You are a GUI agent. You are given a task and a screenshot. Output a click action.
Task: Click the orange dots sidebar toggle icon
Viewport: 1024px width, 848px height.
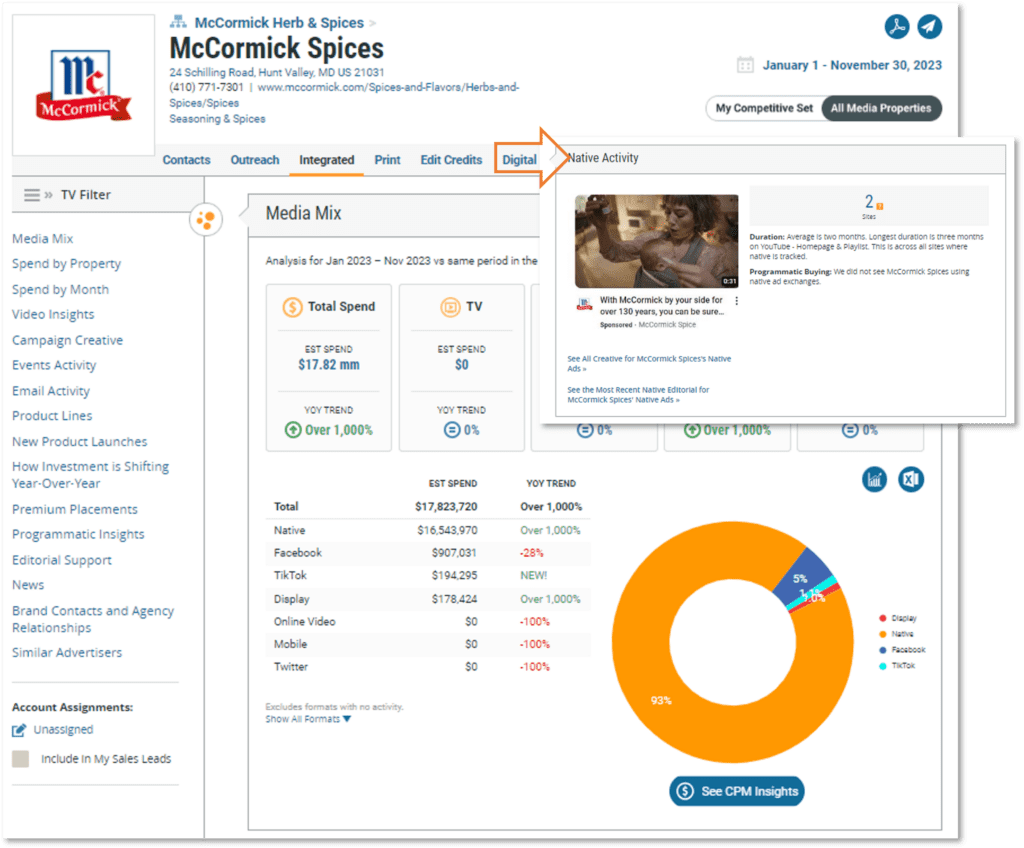click(206, 220)
